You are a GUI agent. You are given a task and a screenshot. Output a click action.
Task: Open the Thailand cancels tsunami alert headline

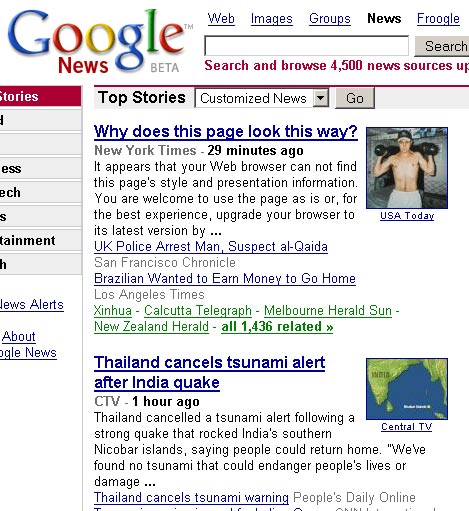pyautogui.click(x=209, y=372)
